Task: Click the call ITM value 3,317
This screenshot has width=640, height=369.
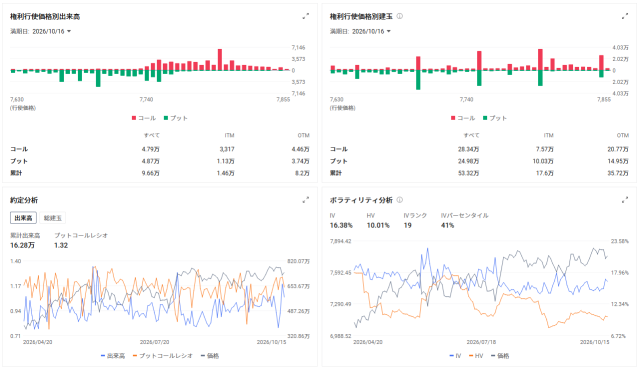Action: pyautogui.click(x=227, y=149)
